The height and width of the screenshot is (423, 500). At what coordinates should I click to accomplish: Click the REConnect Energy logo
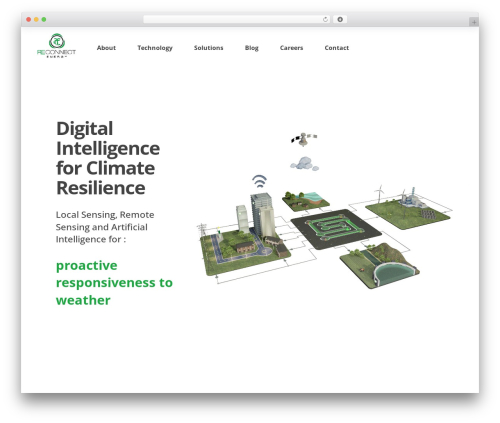[x=56, y=46]
